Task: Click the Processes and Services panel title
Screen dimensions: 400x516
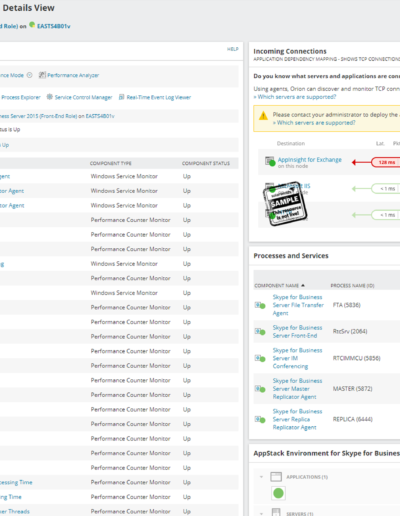Action: 291,256
